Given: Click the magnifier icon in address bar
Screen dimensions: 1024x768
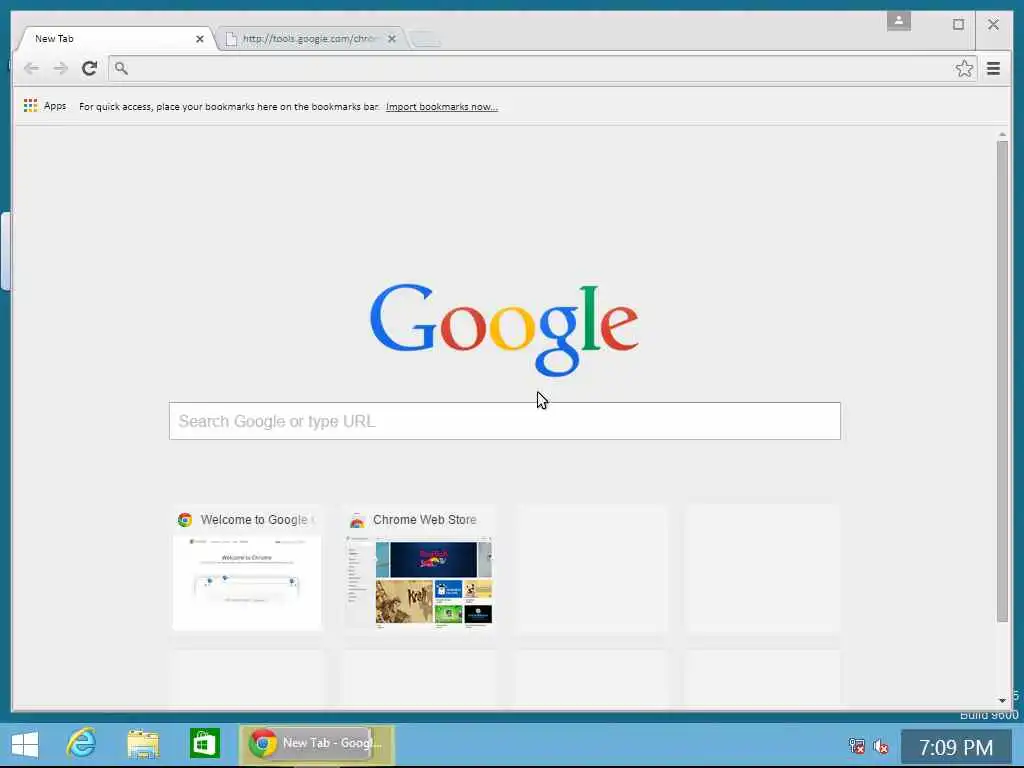Looking at the screenshot, I should [121, 68].
